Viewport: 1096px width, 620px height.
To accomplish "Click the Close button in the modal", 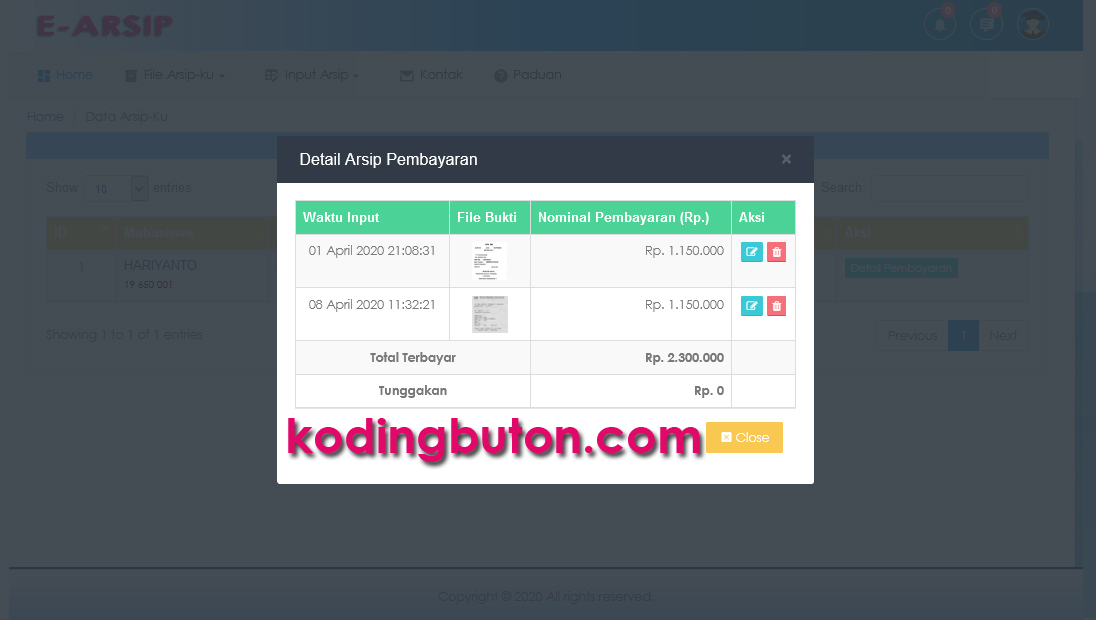I will [744, 437].
